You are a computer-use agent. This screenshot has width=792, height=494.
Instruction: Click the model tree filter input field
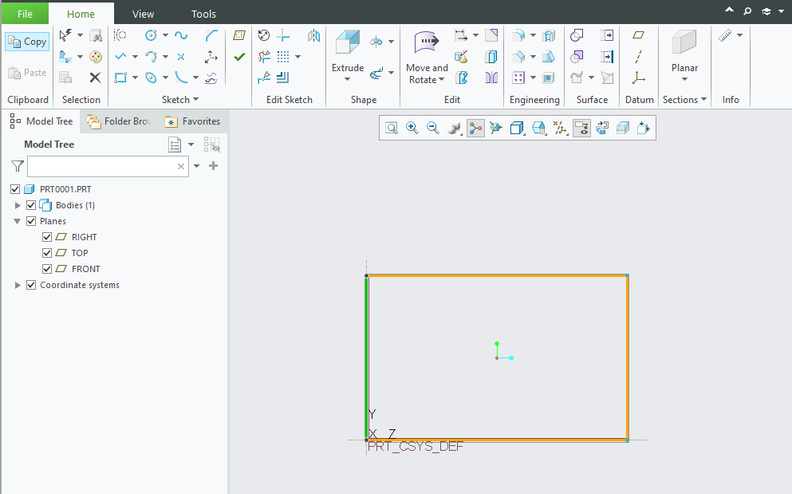108,166
